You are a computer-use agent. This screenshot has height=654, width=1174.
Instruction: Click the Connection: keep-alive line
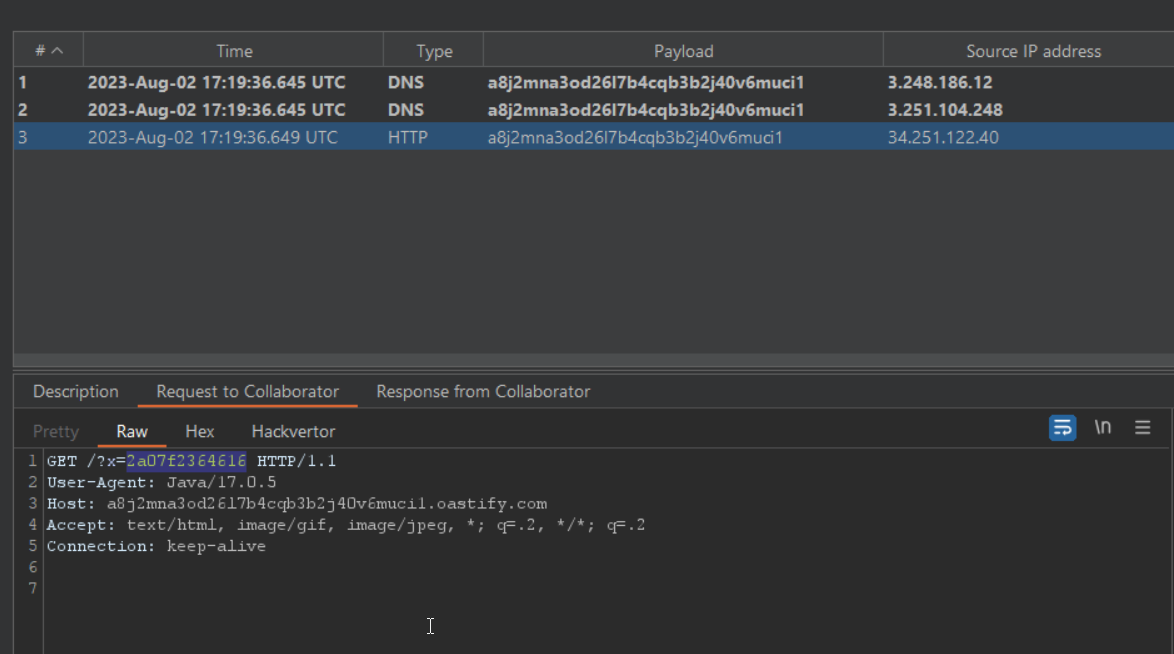(156, 546)
